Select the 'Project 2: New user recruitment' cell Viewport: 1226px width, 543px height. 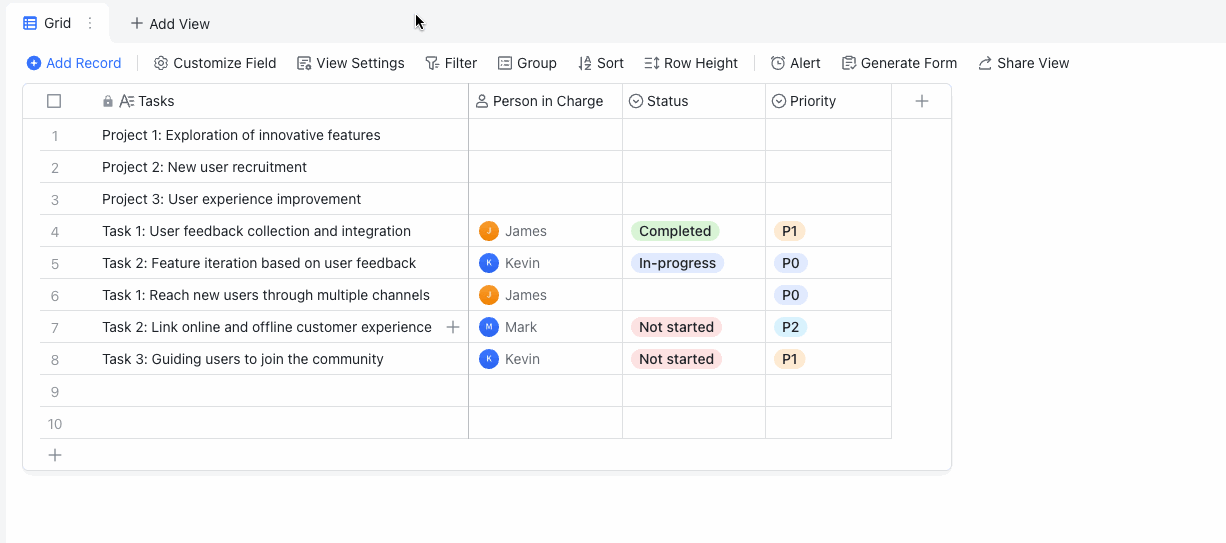[x=204, y=167]
